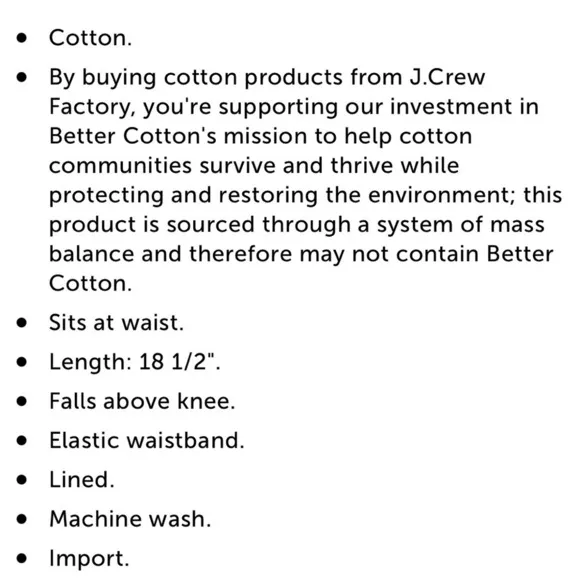Click the 'Lined.' bullet item
580x580 pixels.
[82, 479]
